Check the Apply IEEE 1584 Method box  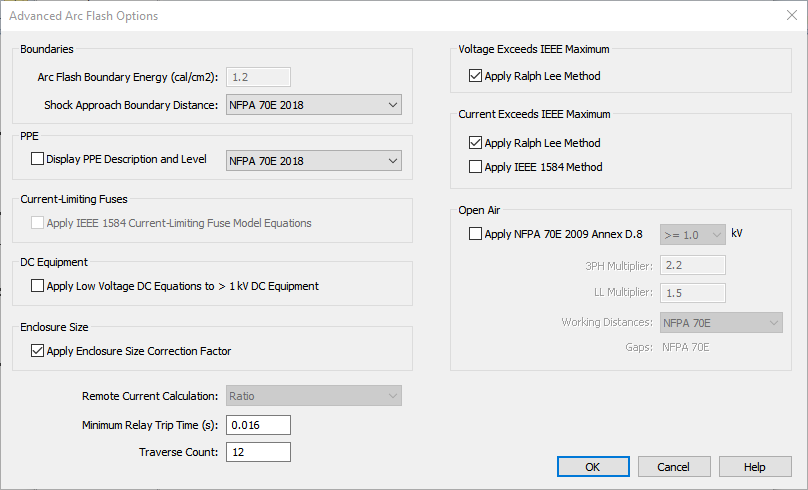point(476,167)
